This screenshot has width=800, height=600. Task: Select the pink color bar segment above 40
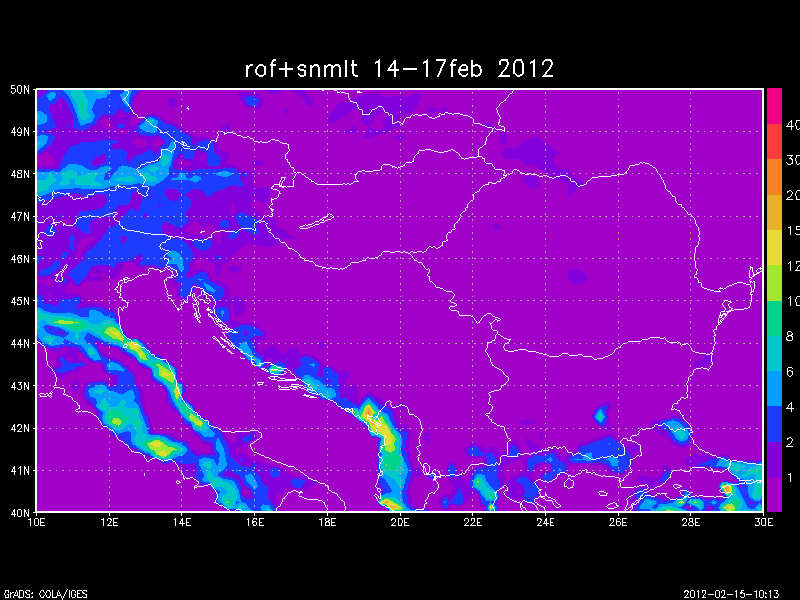[x=774, y=106]
